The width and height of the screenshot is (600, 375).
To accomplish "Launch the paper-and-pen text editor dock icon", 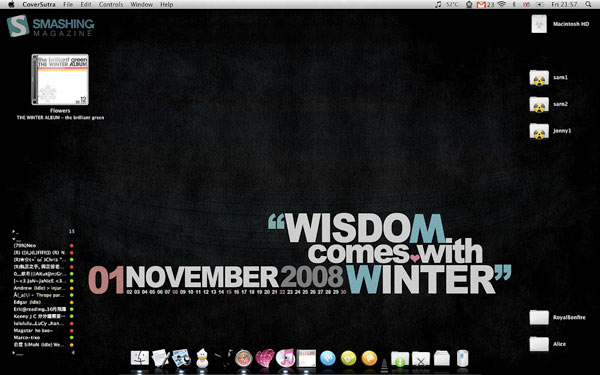I will [x=160, y=359].
